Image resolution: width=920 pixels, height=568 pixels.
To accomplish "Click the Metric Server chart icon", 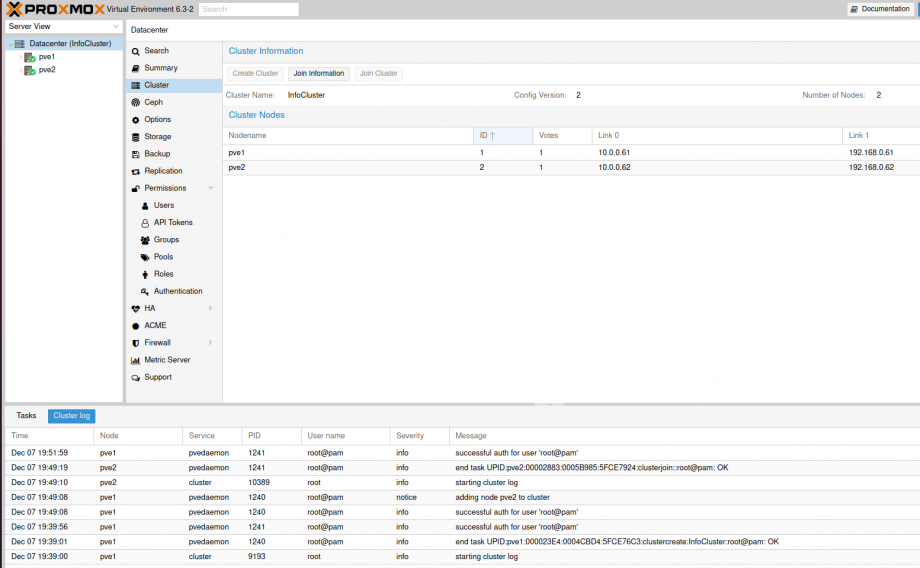I will [x=135, y=360].
